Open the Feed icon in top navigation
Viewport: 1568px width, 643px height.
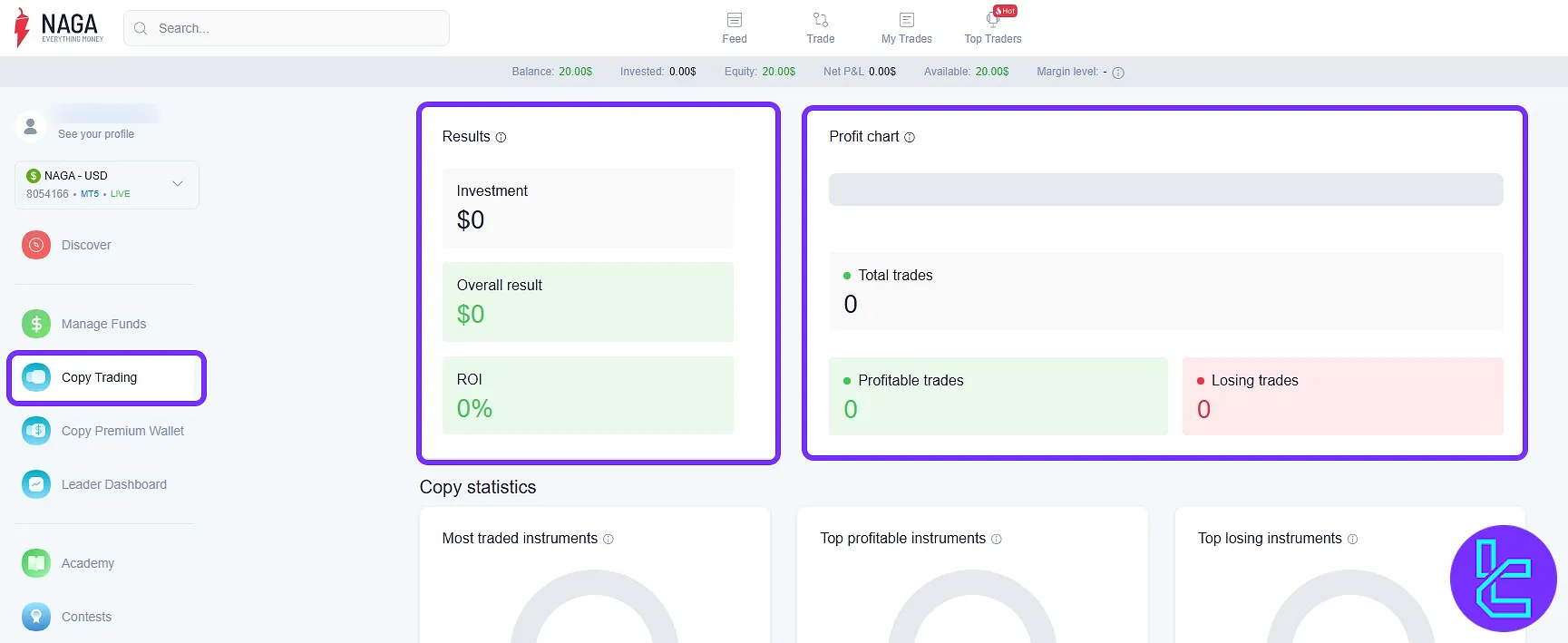pos(735,20)
